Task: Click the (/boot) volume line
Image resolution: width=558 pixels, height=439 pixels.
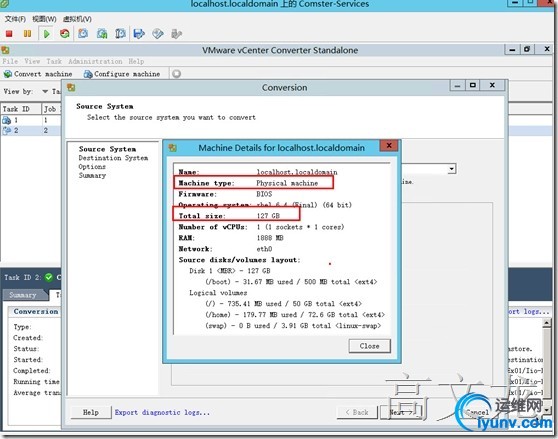Action: coord(291,282)
